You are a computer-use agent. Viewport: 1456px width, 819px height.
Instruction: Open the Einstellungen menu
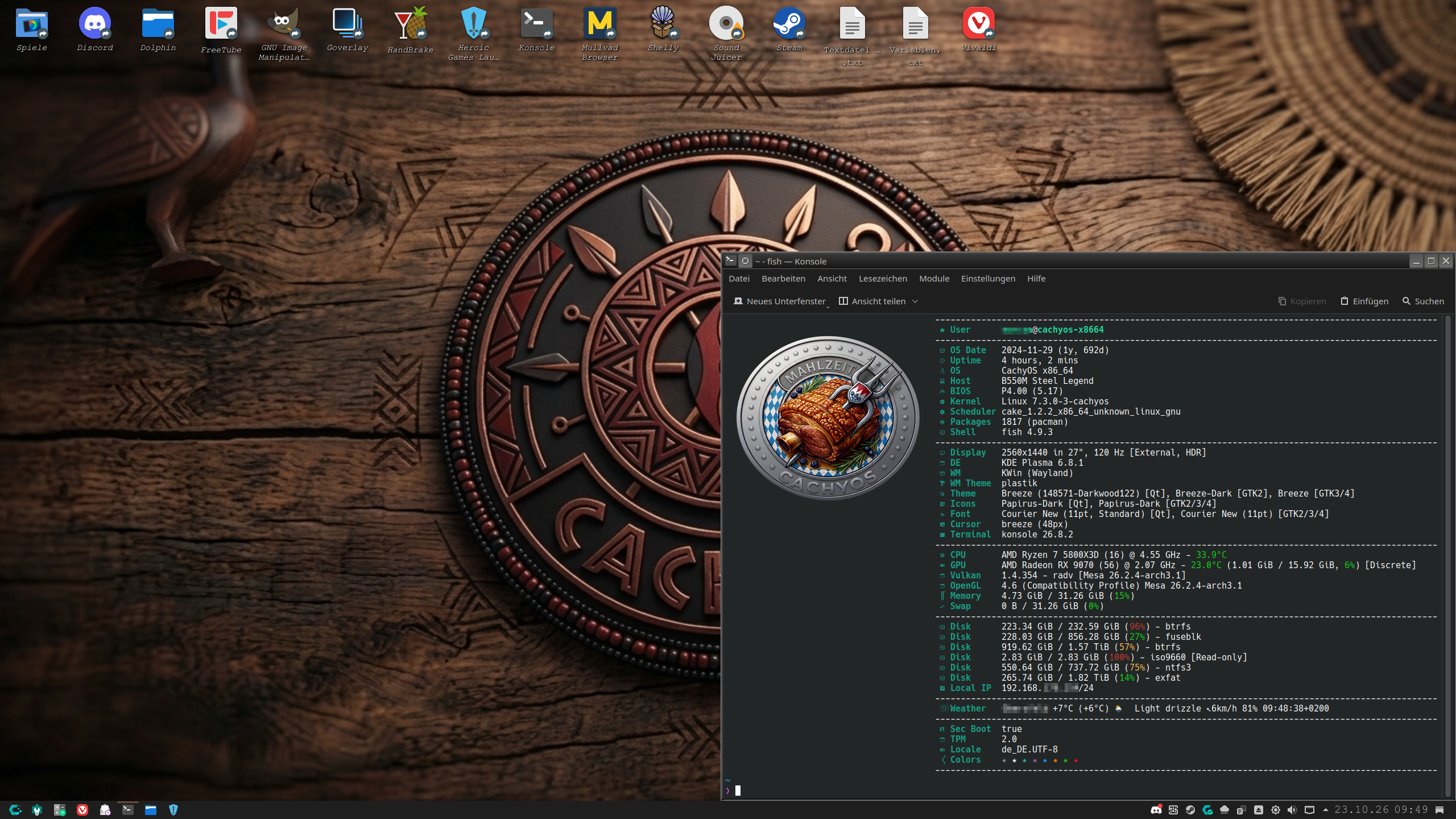click(x=988, y=279)
